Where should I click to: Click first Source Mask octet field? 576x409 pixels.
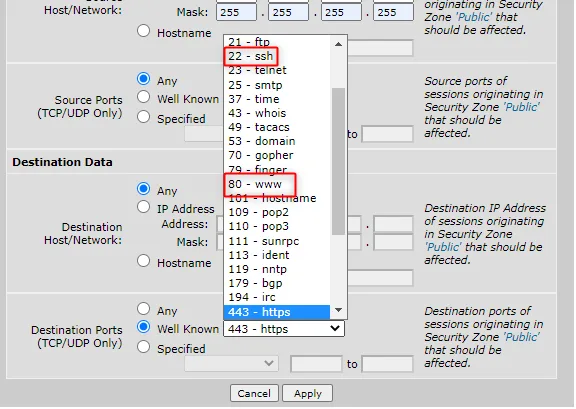[236, 12]
